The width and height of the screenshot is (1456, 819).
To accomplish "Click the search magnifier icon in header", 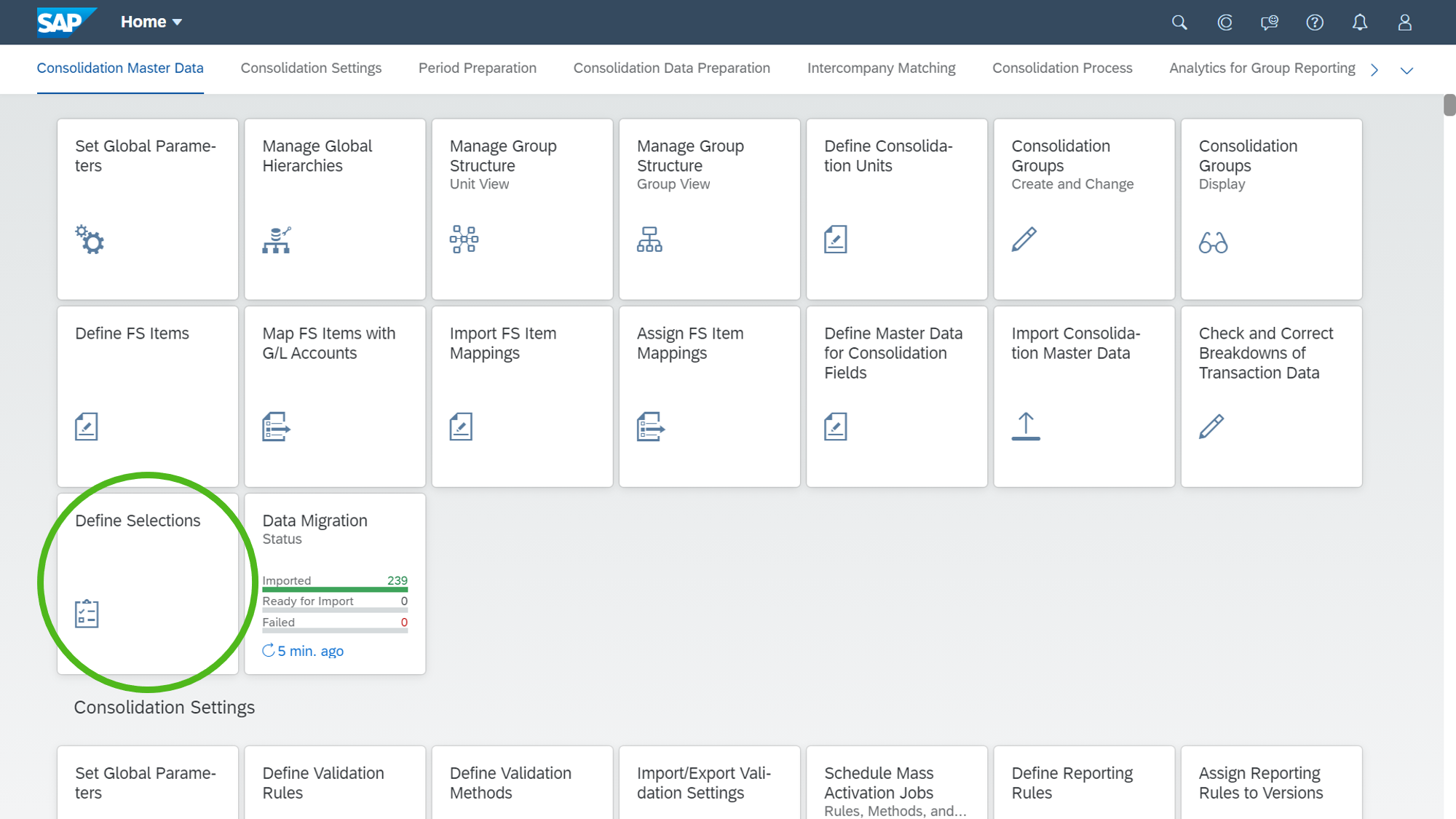I will (1179, 23).
